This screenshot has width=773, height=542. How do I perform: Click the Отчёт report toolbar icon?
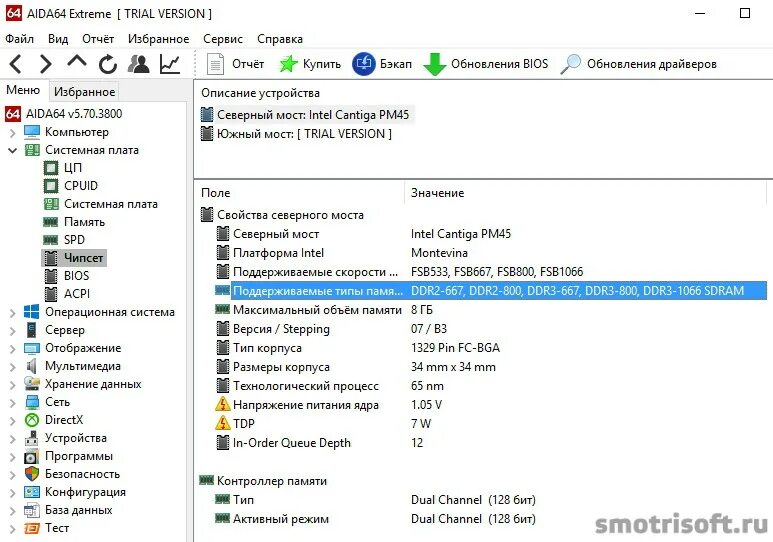(x=215, y=64)
